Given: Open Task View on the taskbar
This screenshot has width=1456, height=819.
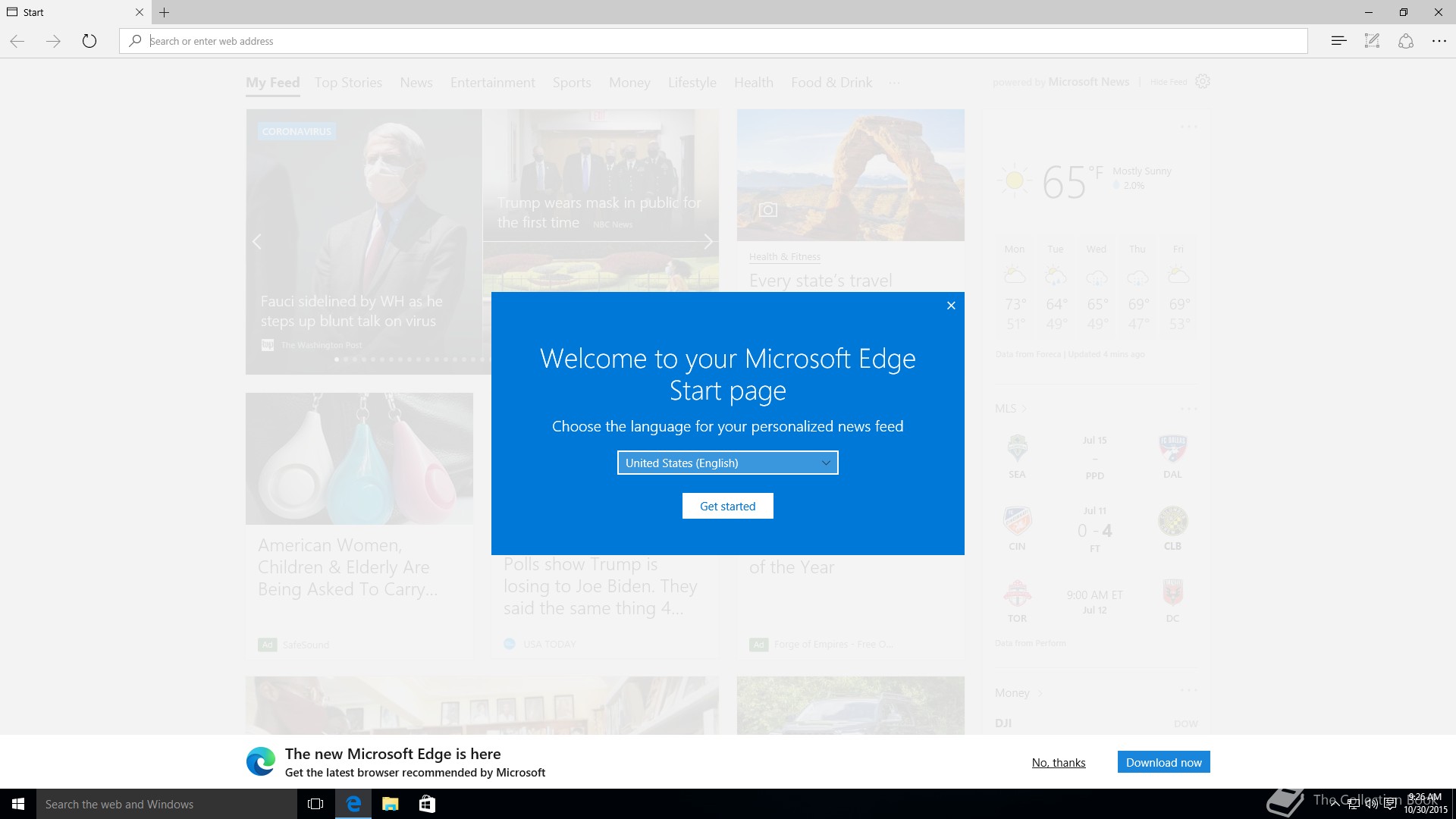Looking at the screenshot, I should pos(315,804).
